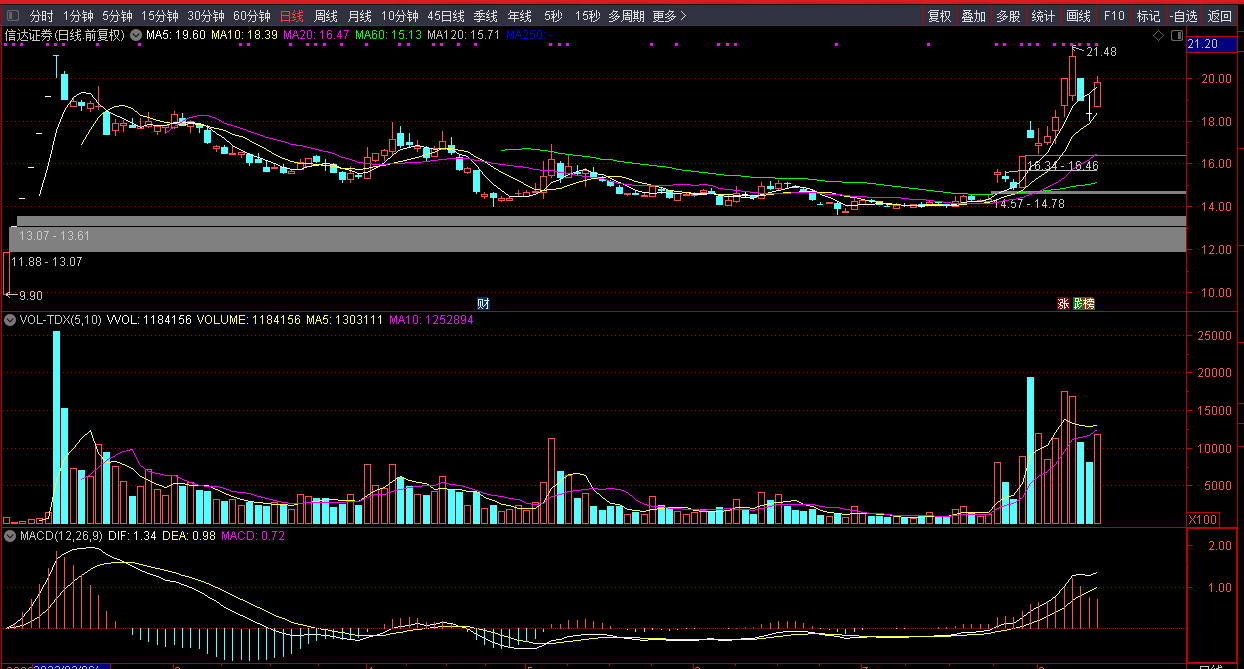Click the 21.20 price label on the axis
This screenshot has width=1244, height=669.
1203,44
